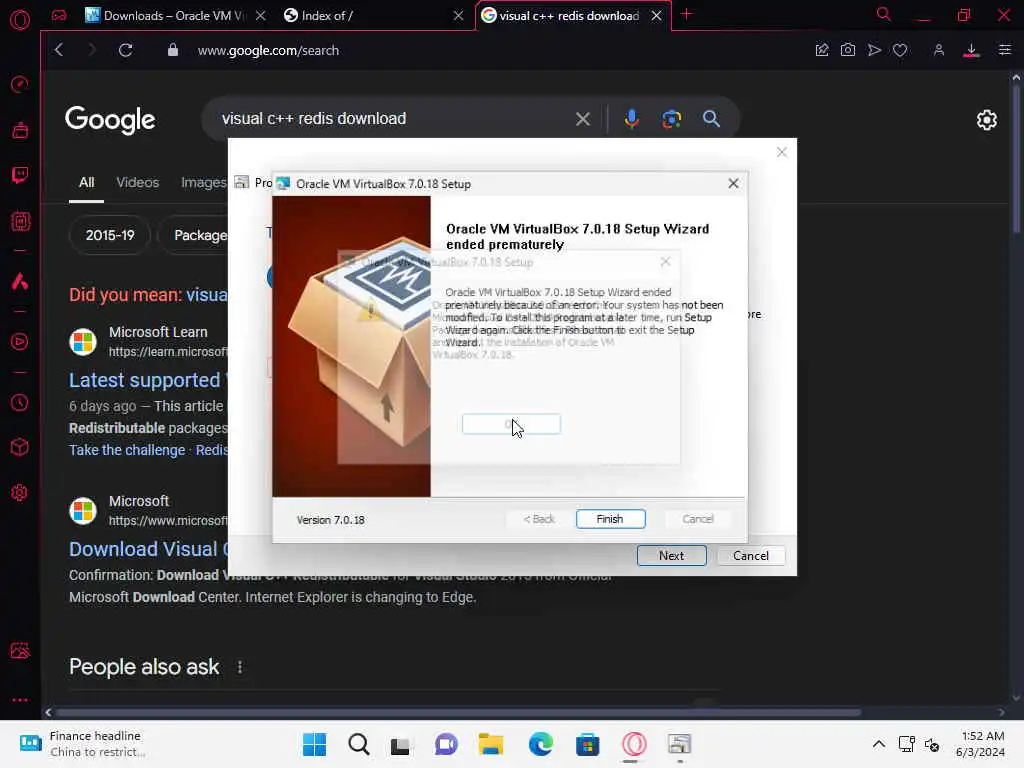Open the sidebar player icon
The image size is (1024, 768).
pos(20,342)
